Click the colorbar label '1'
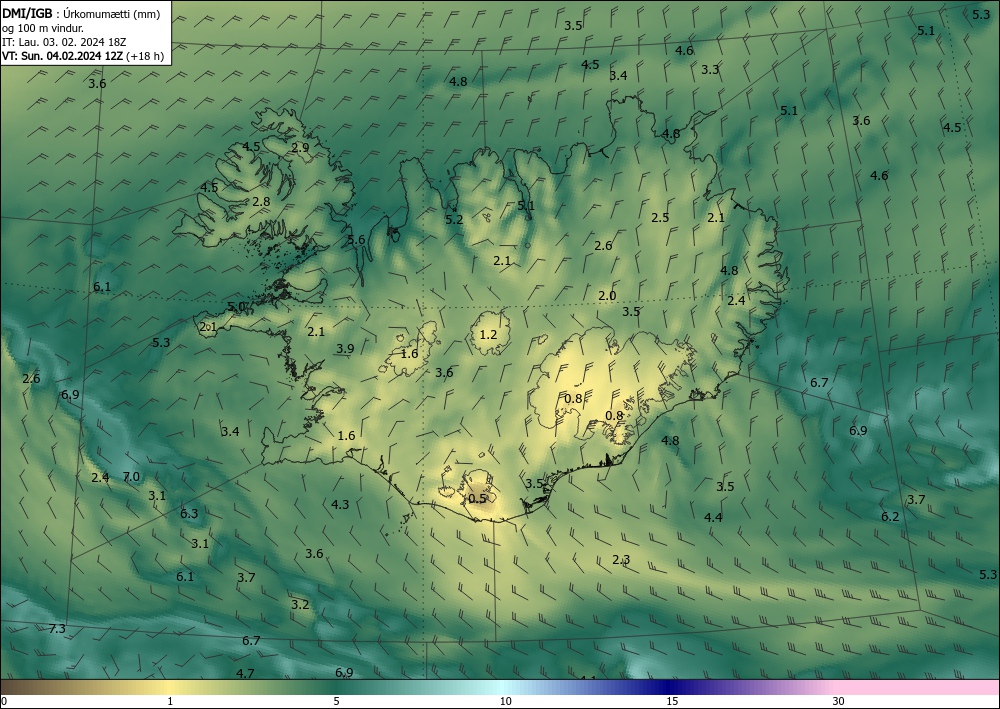This screenshot has height=709, width=1000. [x=170, y=701]
